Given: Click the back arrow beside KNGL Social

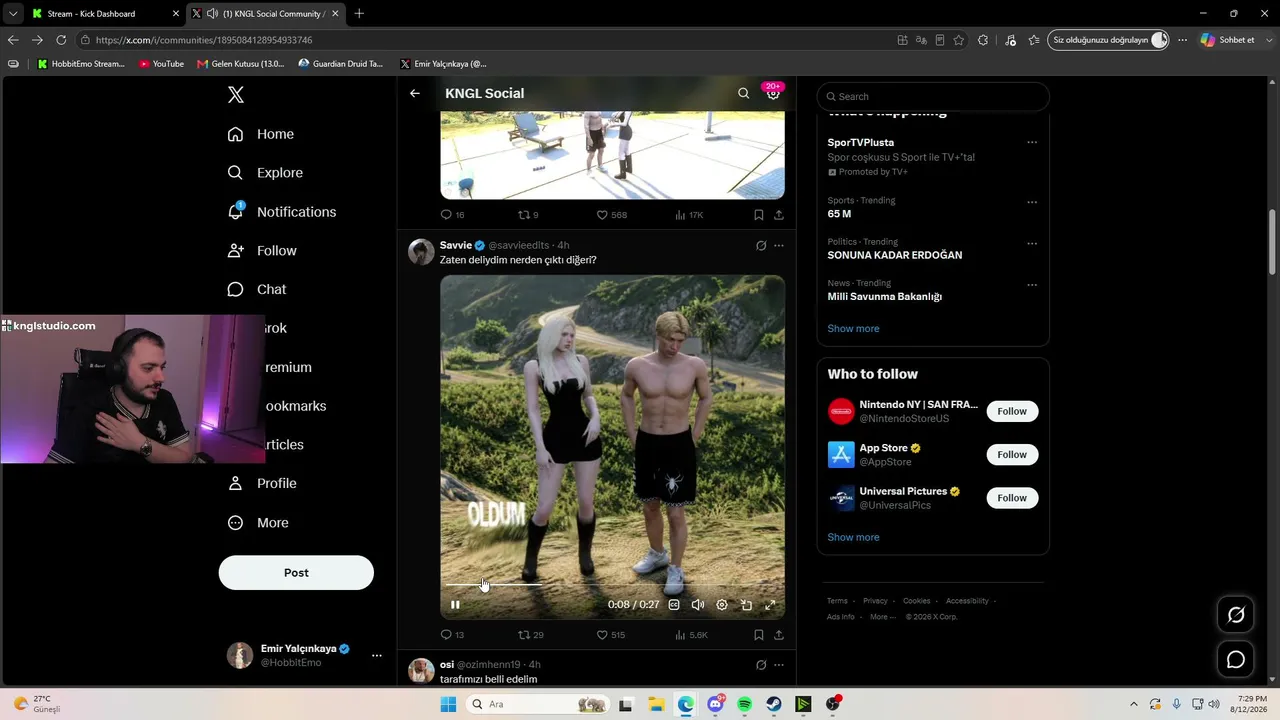Looking at the screenshot, I should (415, 93).
